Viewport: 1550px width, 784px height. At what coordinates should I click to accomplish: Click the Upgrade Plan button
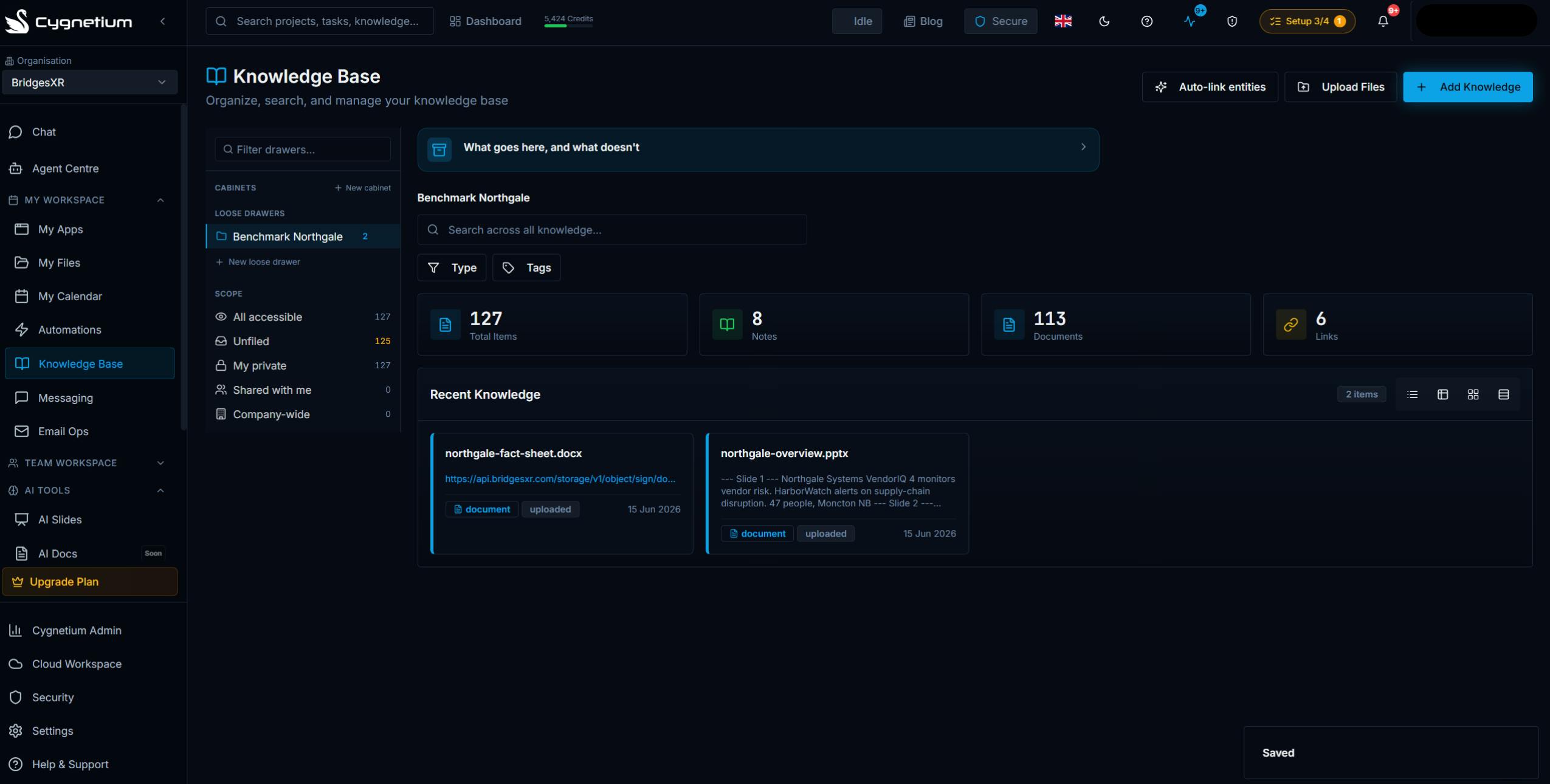tap(90, 582)
